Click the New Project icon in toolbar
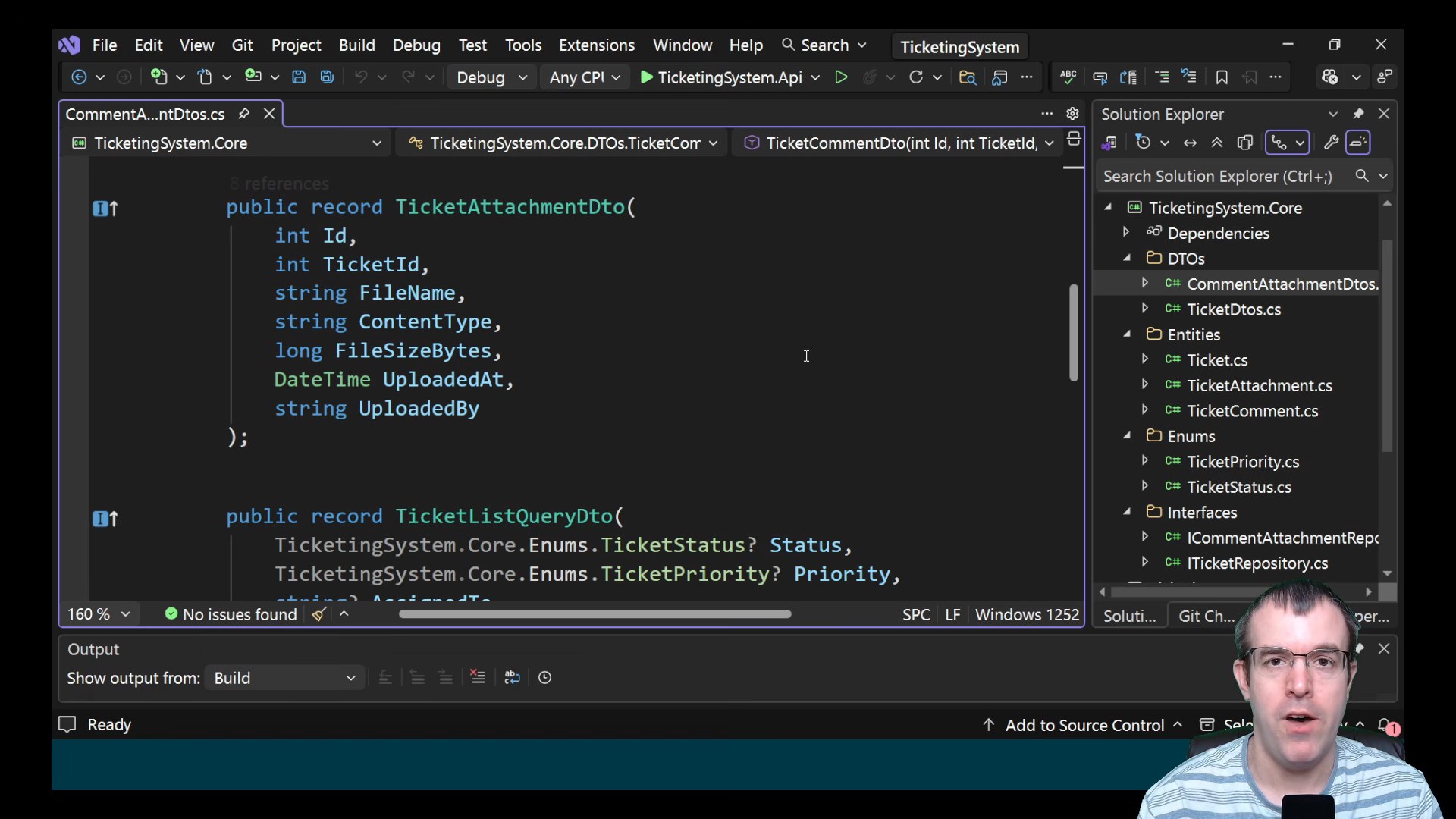This screenshot has width=1456, height=819. (x=158, y=77)
